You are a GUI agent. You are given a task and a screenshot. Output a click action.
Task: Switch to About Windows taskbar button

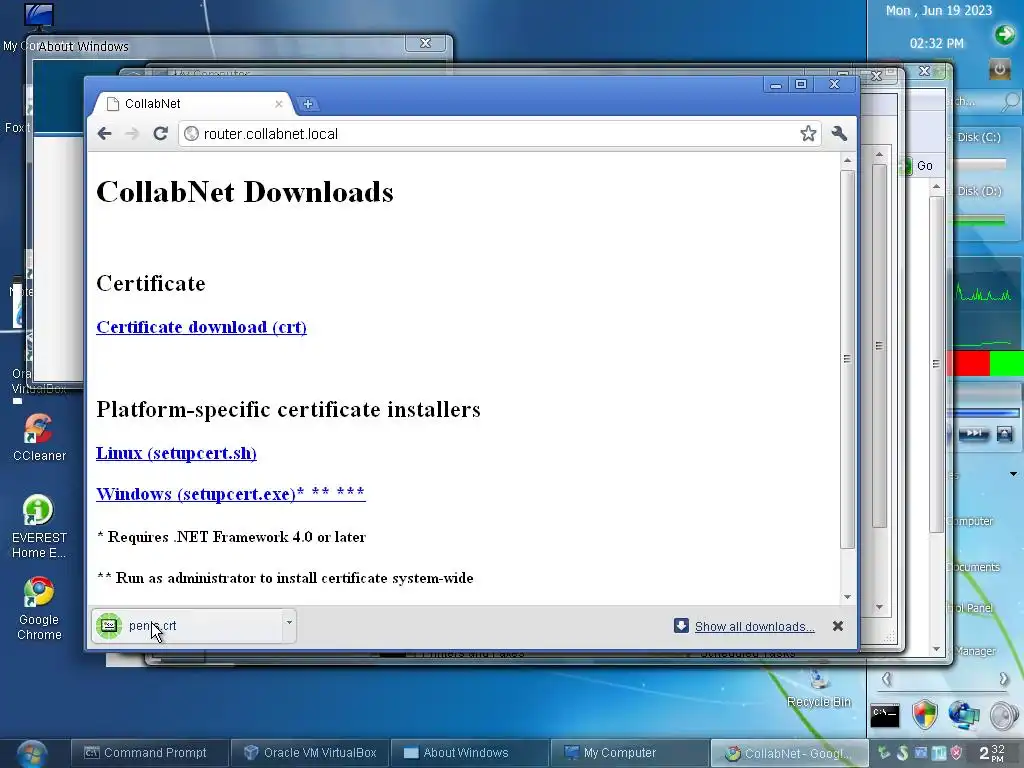pos(470,753)
